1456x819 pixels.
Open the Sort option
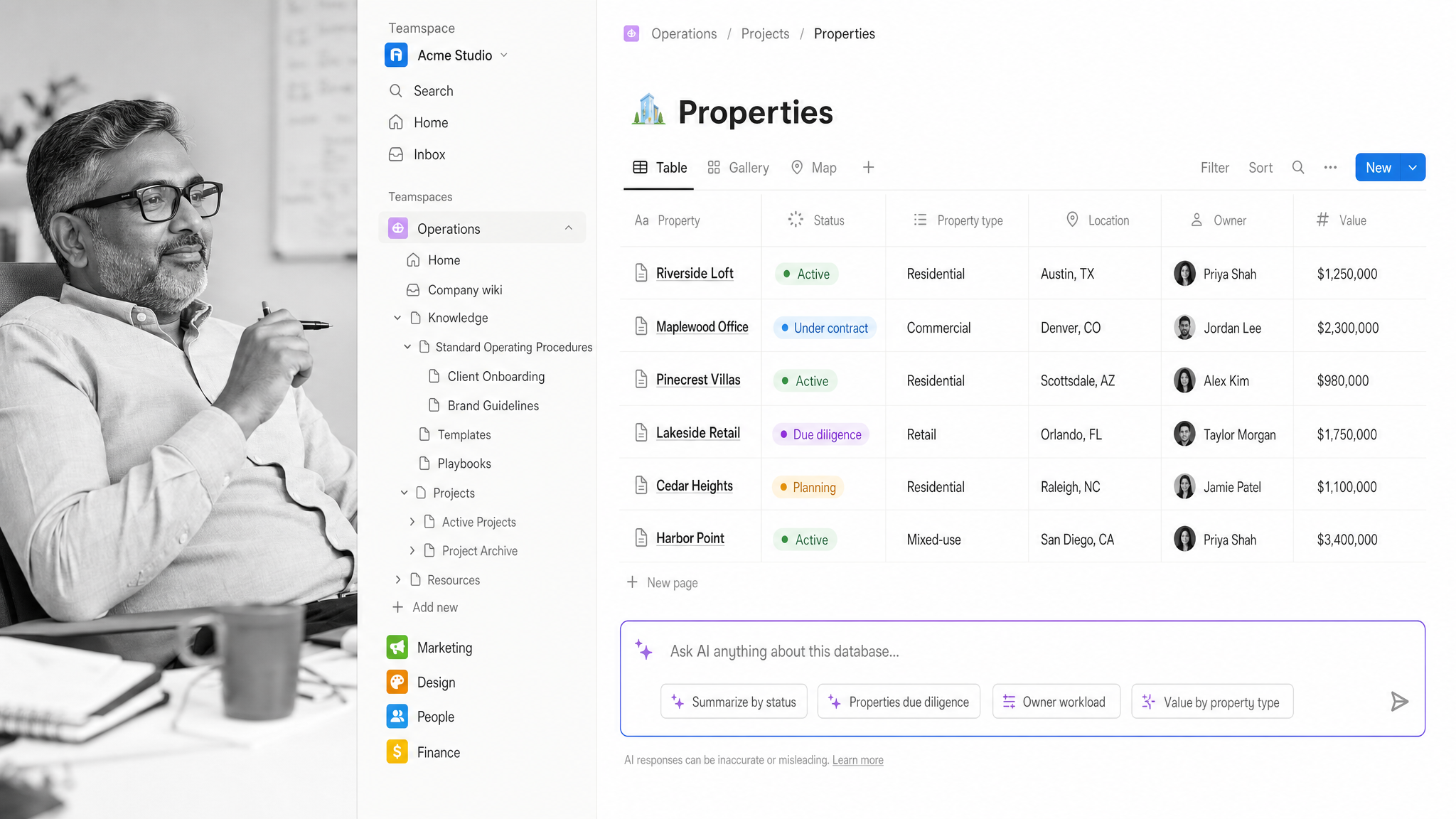click(x=1260, y=168)
